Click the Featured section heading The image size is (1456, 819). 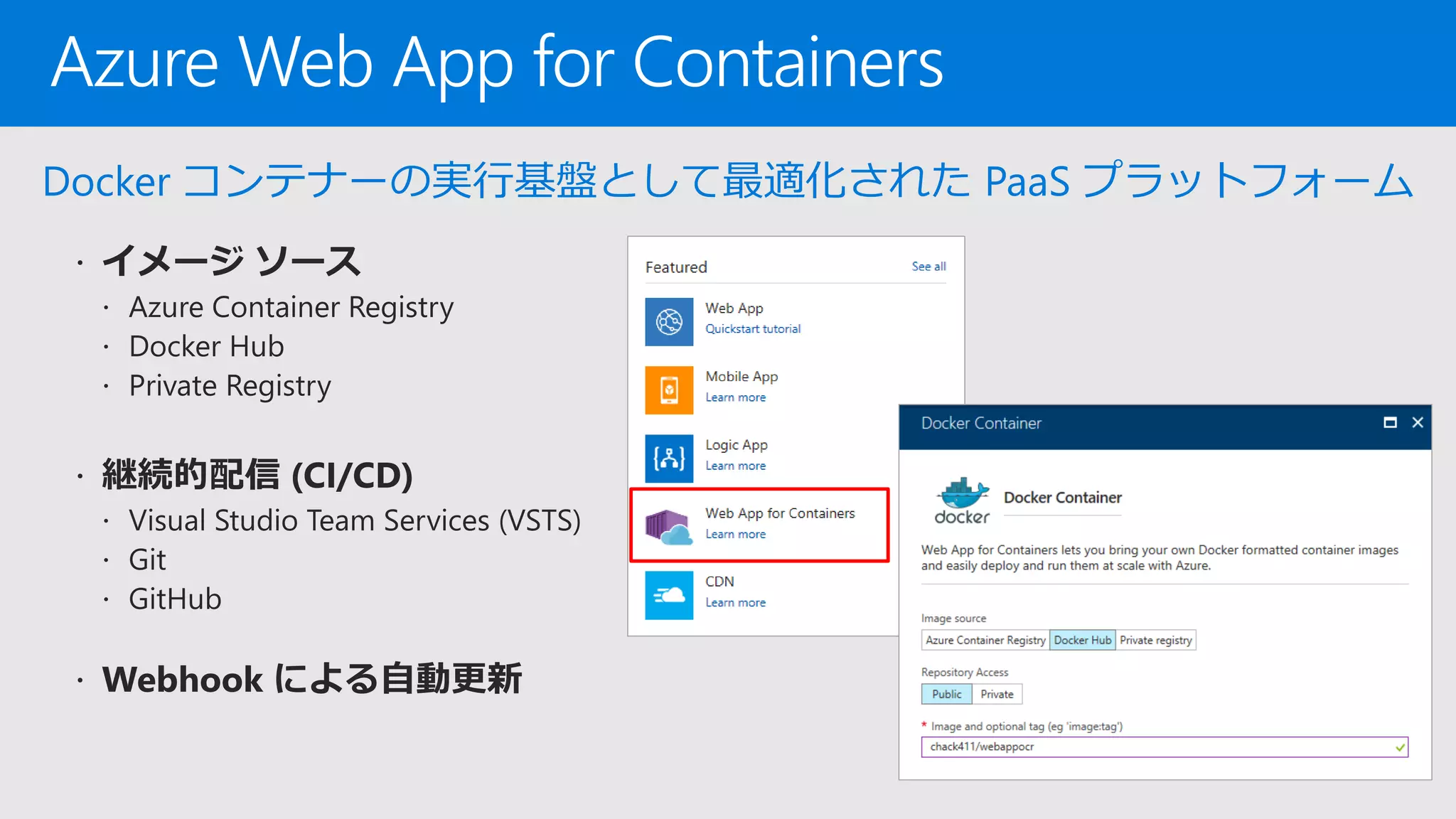[676, 267]
